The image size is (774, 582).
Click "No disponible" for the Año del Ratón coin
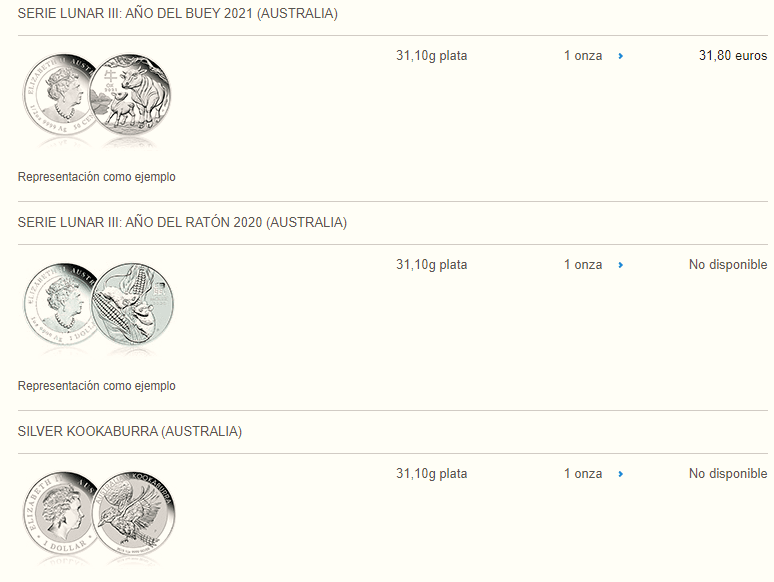coord(727,265)
